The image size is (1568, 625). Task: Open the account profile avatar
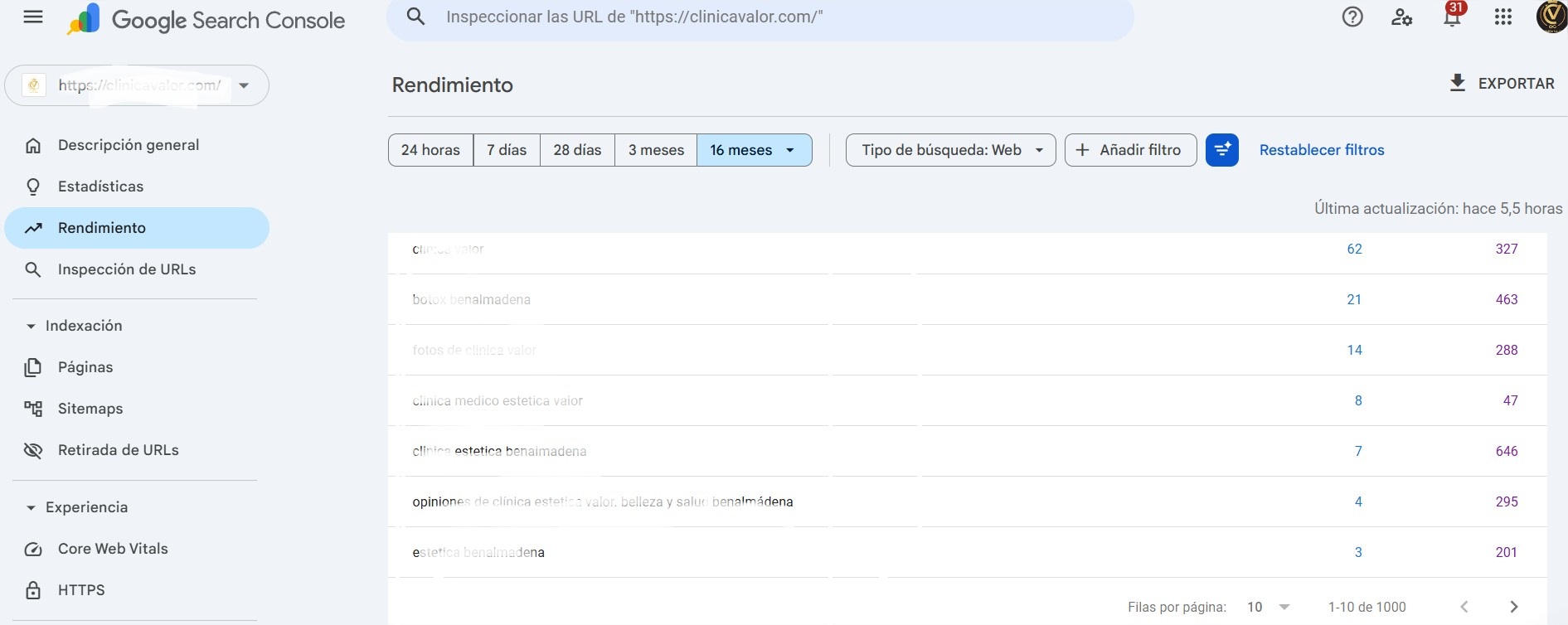point(1551,17)
